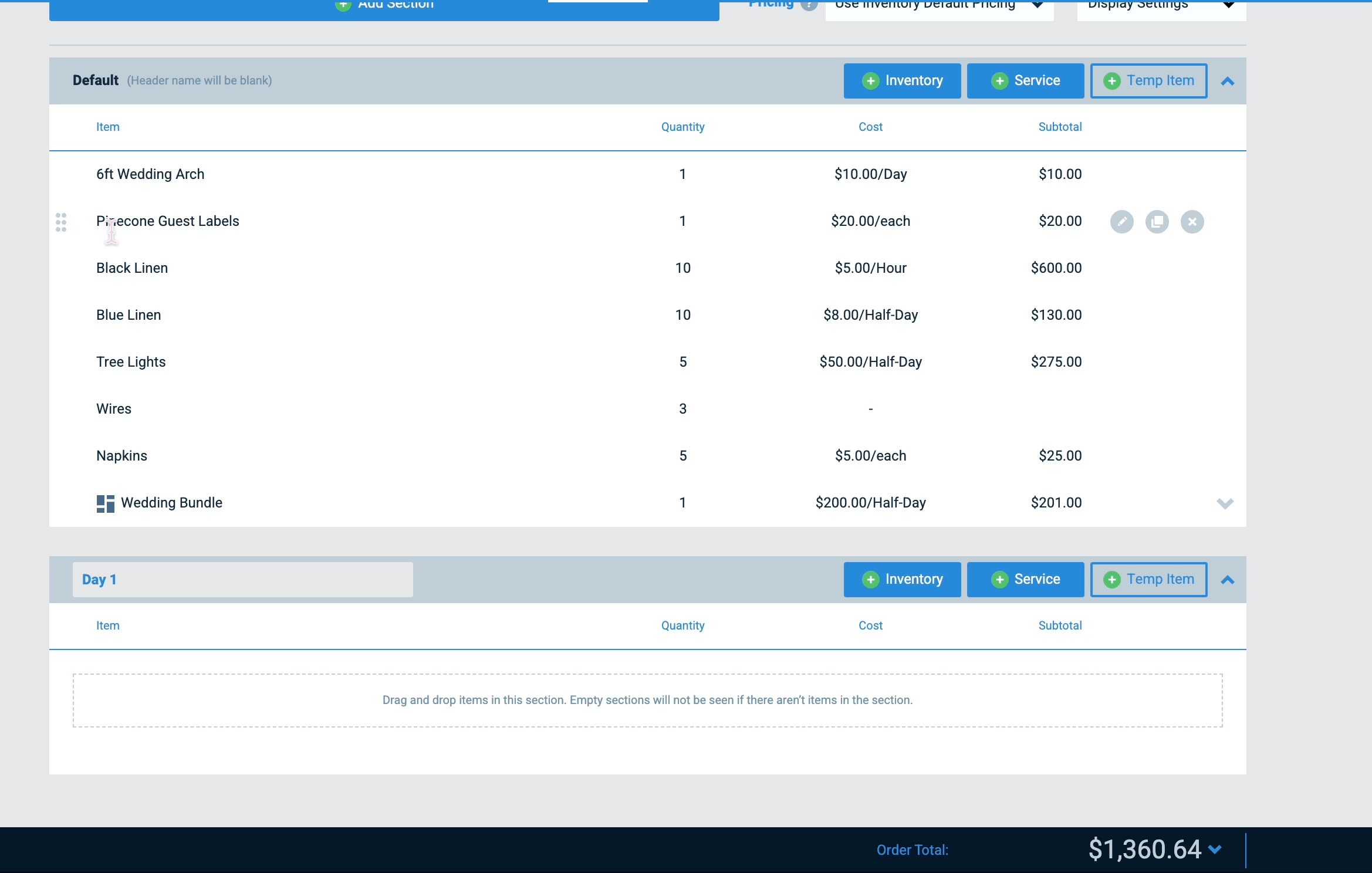Click the Cost header in Day 1 section
Viewport: 1372px width, 873px height.
(x=870, y=625)
